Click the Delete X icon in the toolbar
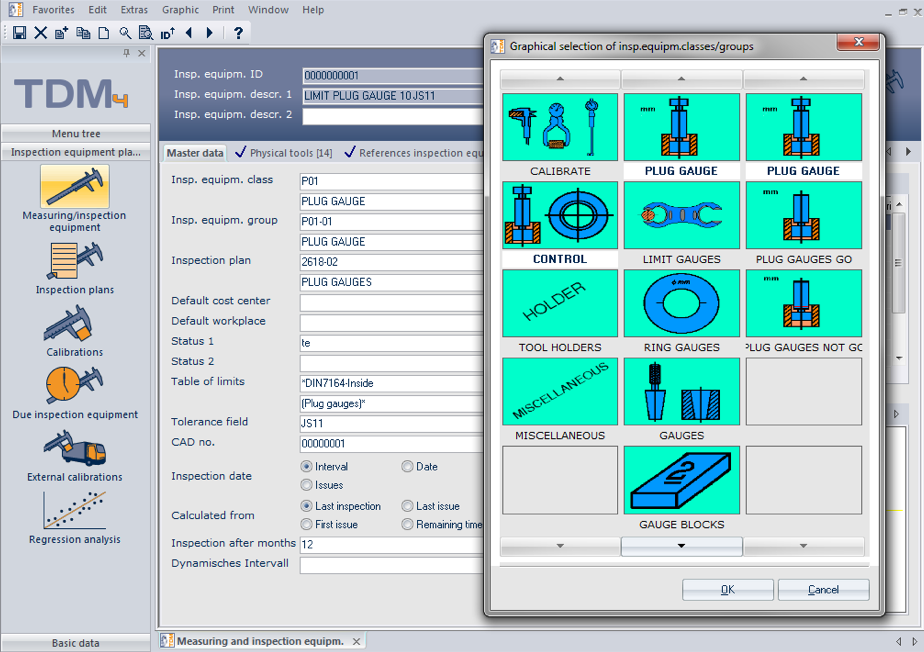The width and height of the screenshot is (924, 652). (40, 32)
